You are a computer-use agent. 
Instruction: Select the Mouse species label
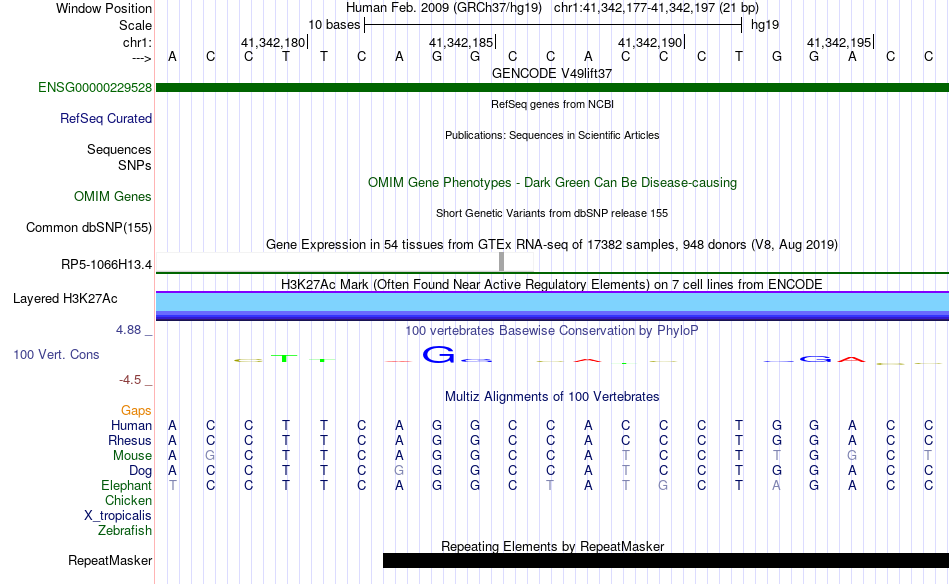pos(132,455)
